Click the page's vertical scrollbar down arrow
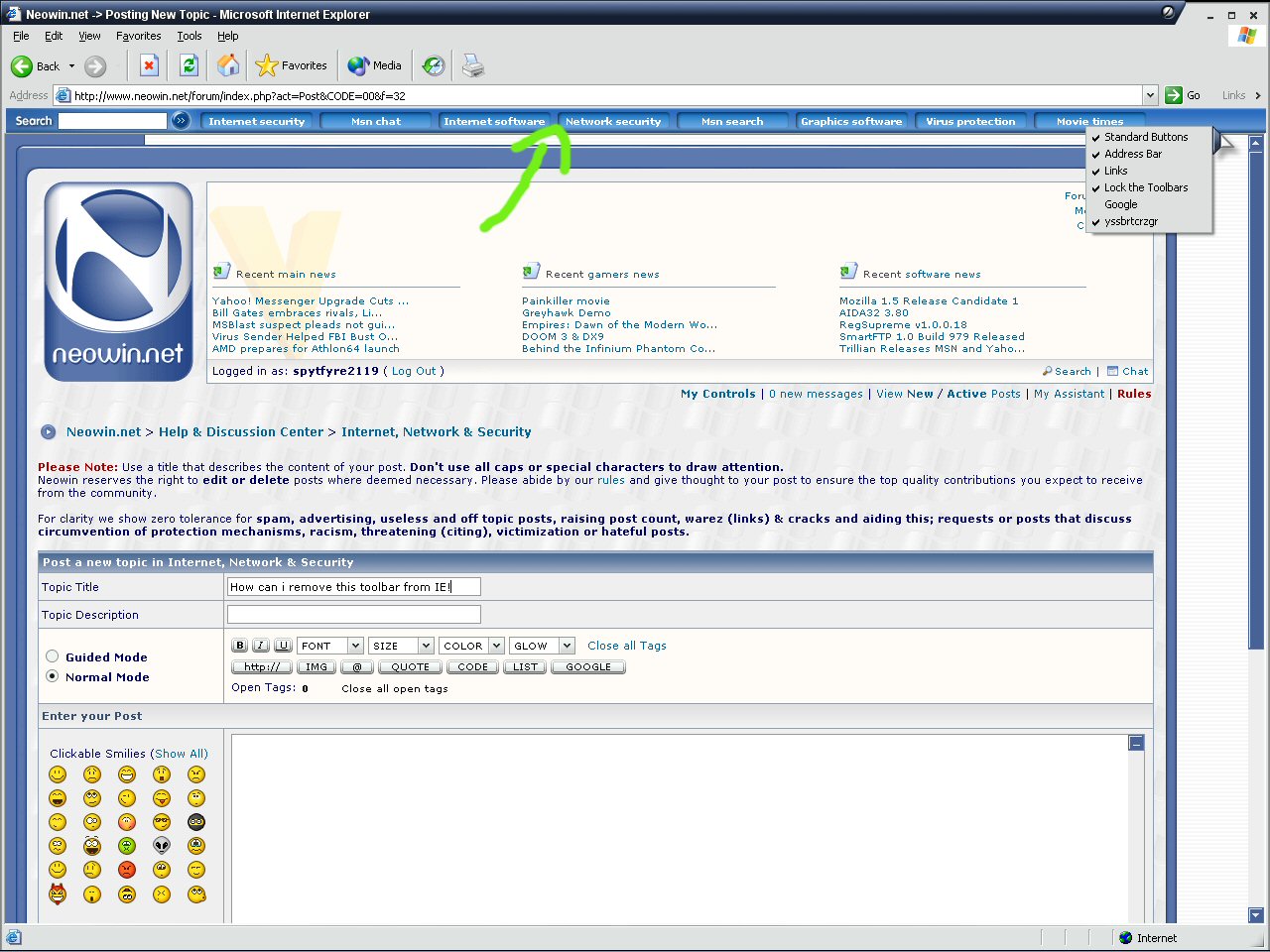The width and height of the screenshot is (1270, 952). (1256, 915)
